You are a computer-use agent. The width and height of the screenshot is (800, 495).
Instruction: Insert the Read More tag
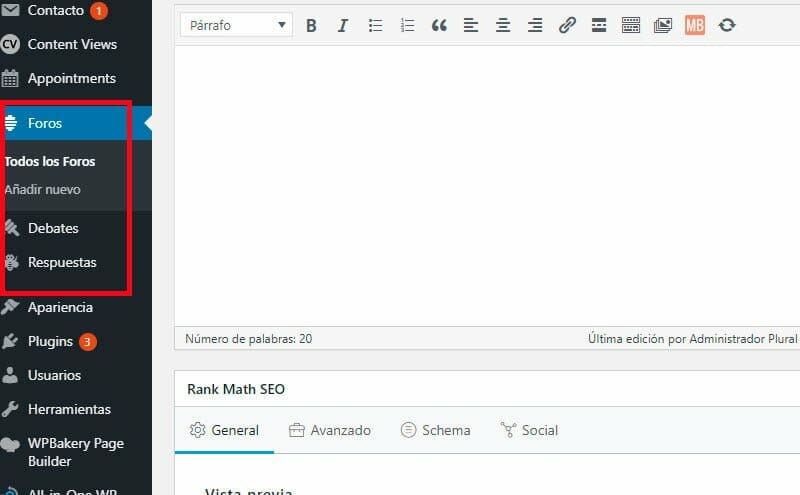pyautogui.click(x=599, y=25)
